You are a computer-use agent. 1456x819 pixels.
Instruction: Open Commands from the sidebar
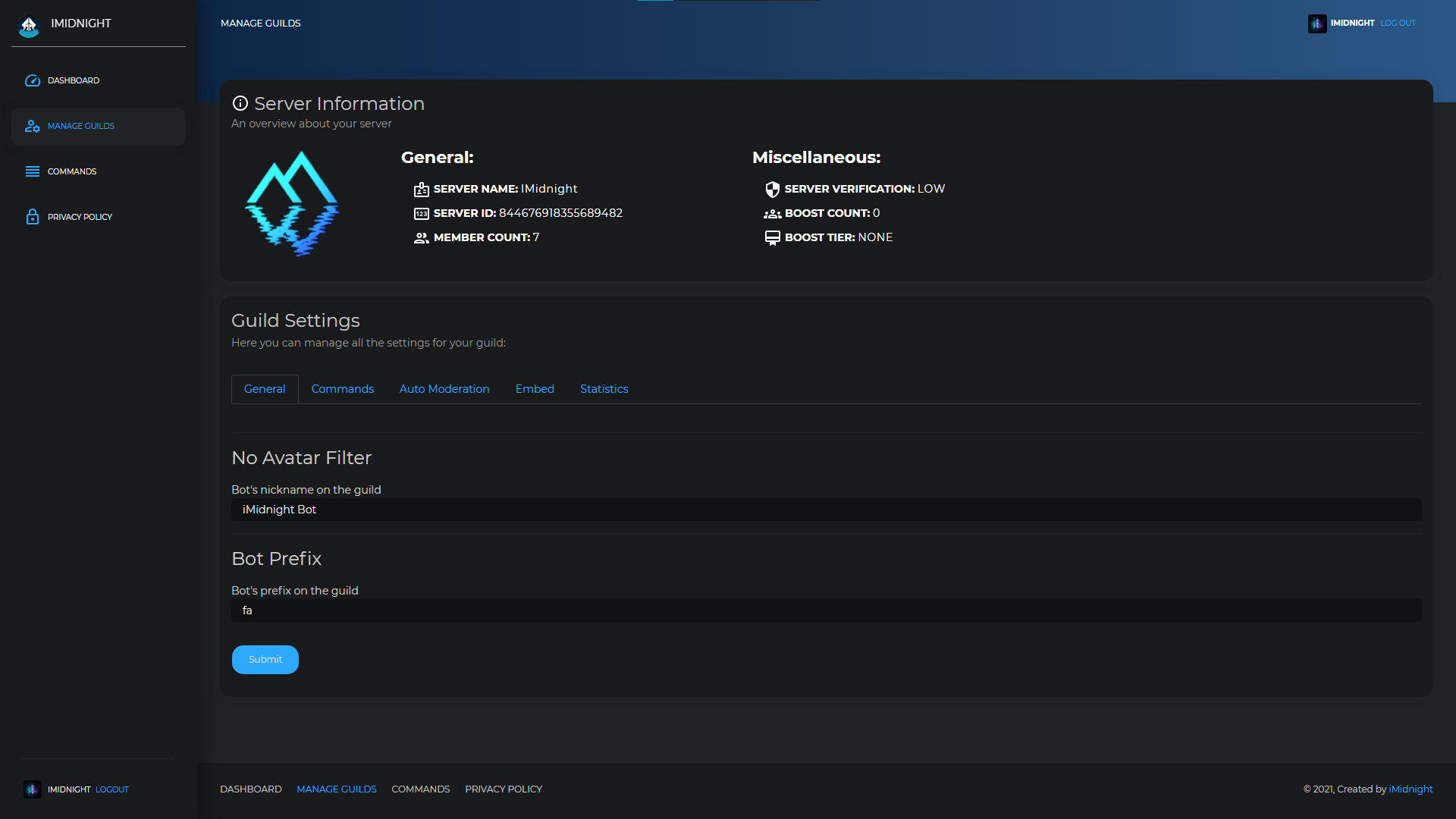point(99,171)
